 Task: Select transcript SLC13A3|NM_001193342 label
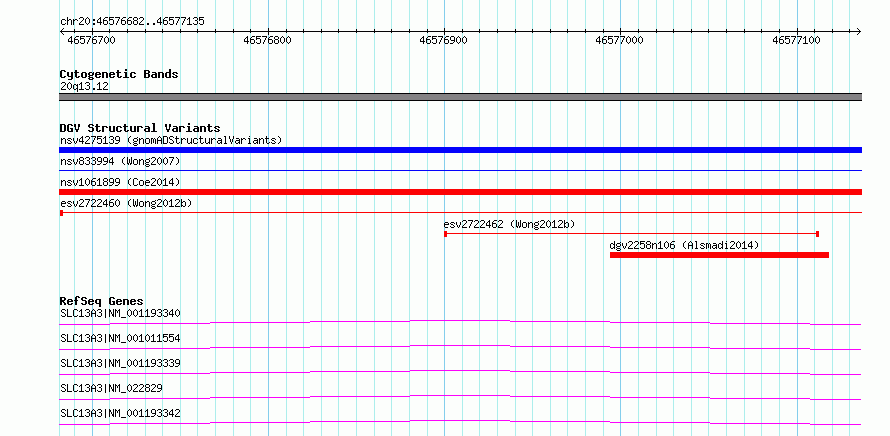click(120, 413)
